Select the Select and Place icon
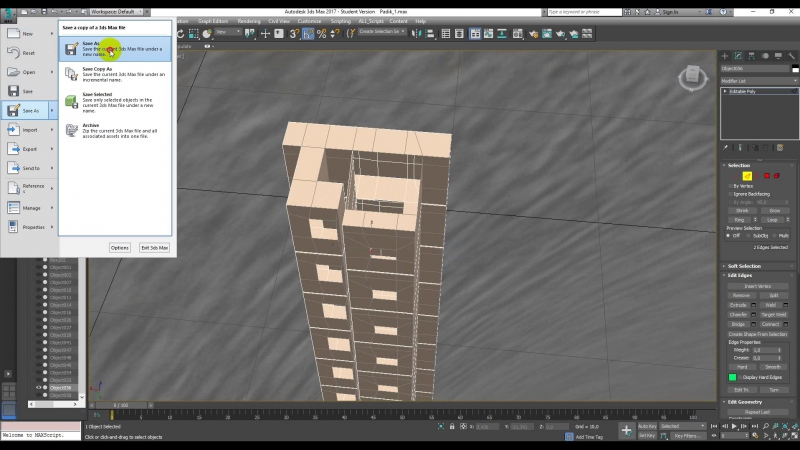800x450 pixels. (207, 34)
